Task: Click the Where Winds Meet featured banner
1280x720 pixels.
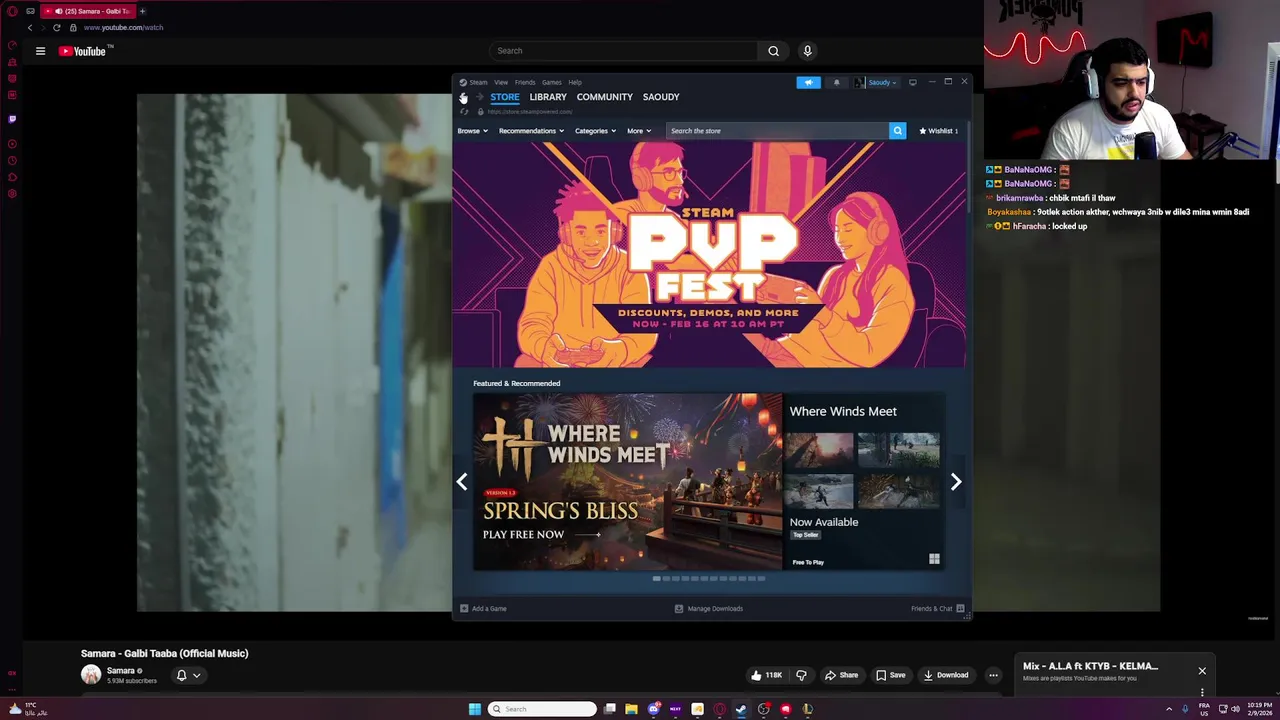Action: [x=628, y=482]
